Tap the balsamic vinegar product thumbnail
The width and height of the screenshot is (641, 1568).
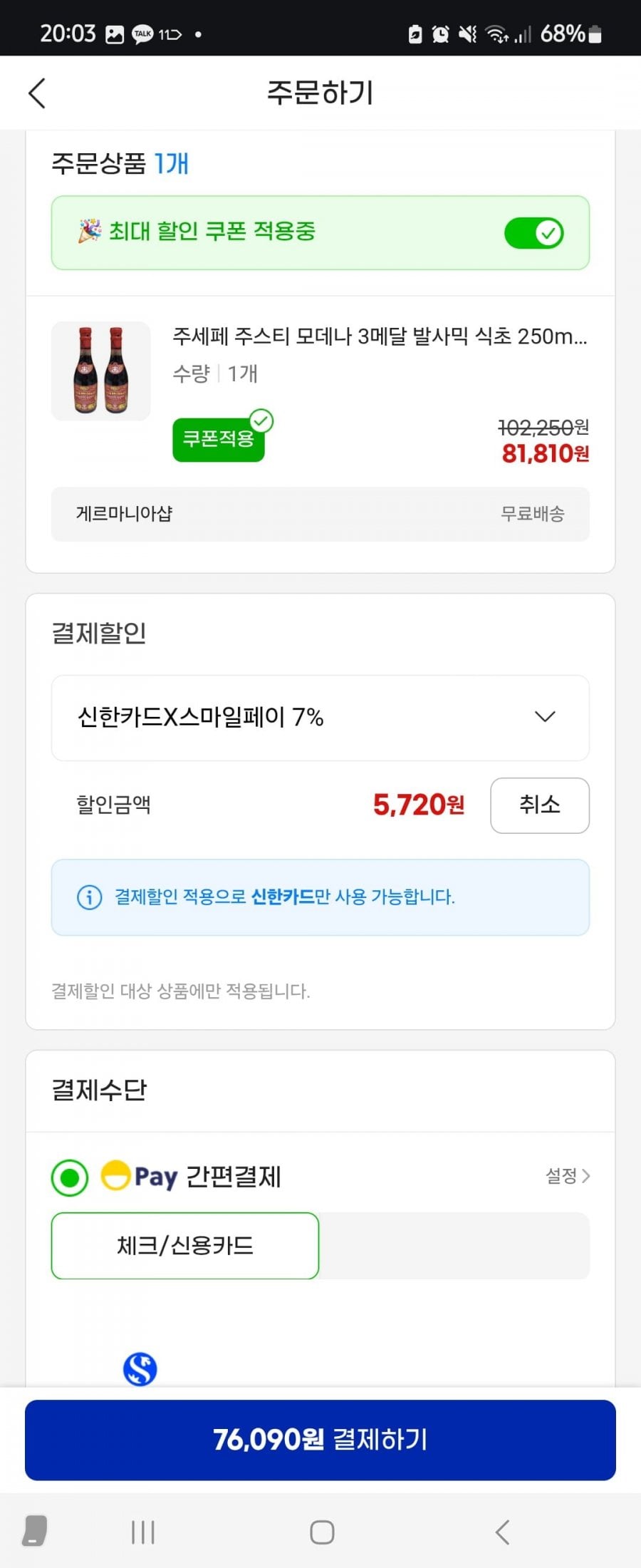[x=101, y=371]
